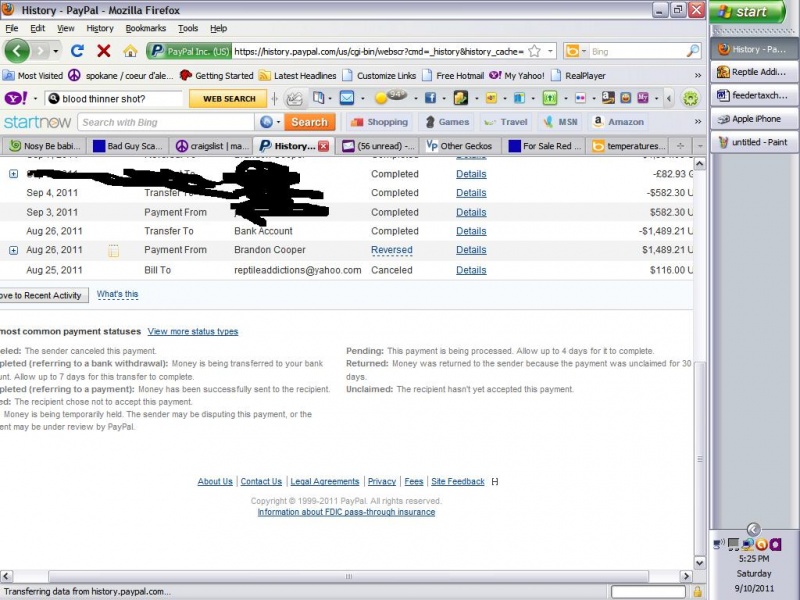Open the Bookmarks menu
The image size is (800, 600).
pyautogui.click(x=145, y=28)
